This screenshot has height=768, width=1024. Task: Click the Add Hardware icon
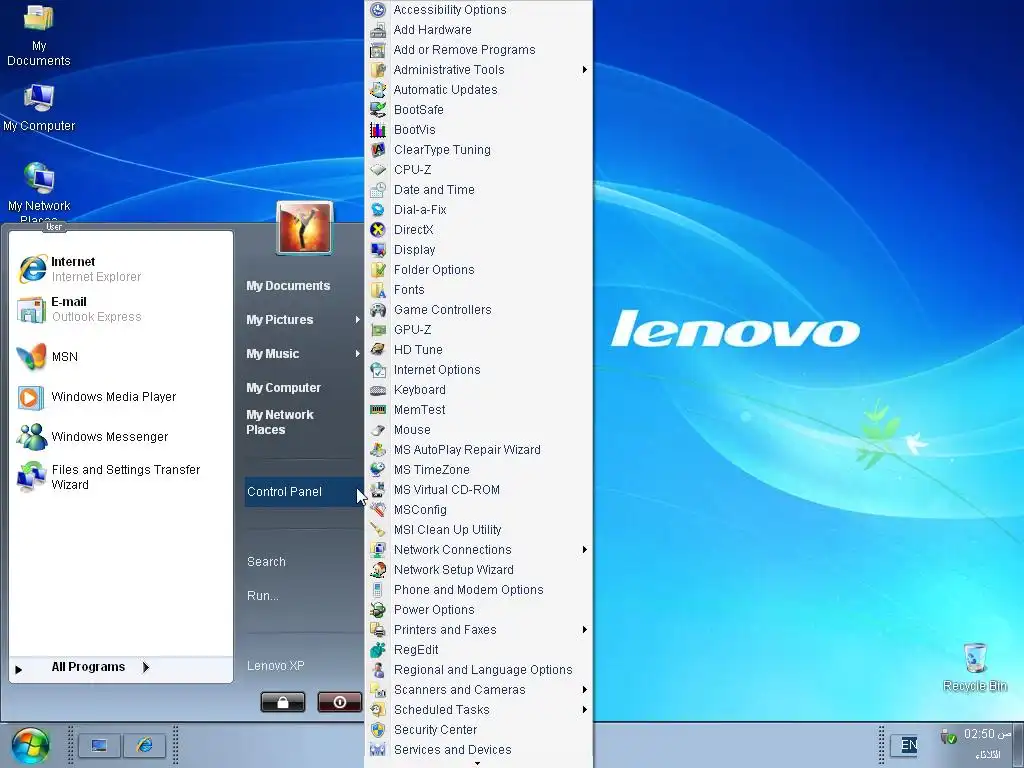(377, 30)
